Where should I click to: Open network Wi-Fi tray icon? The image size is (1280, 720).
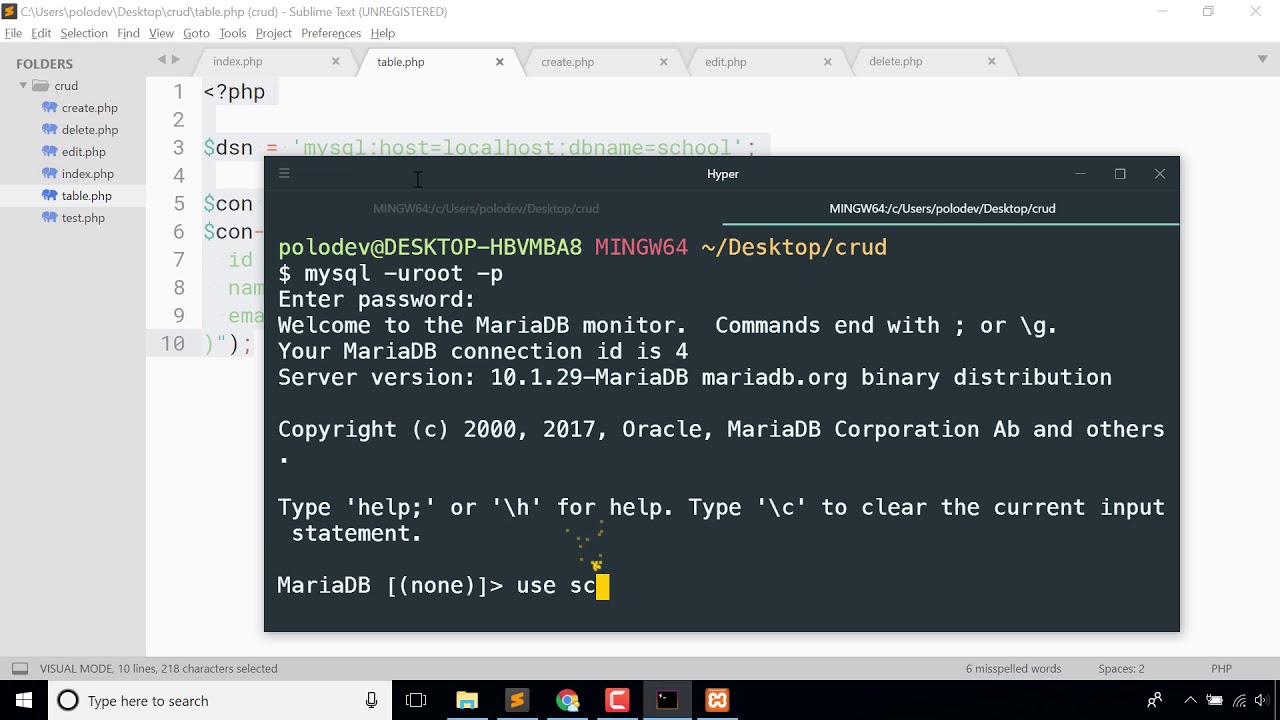coord(1240,700)
